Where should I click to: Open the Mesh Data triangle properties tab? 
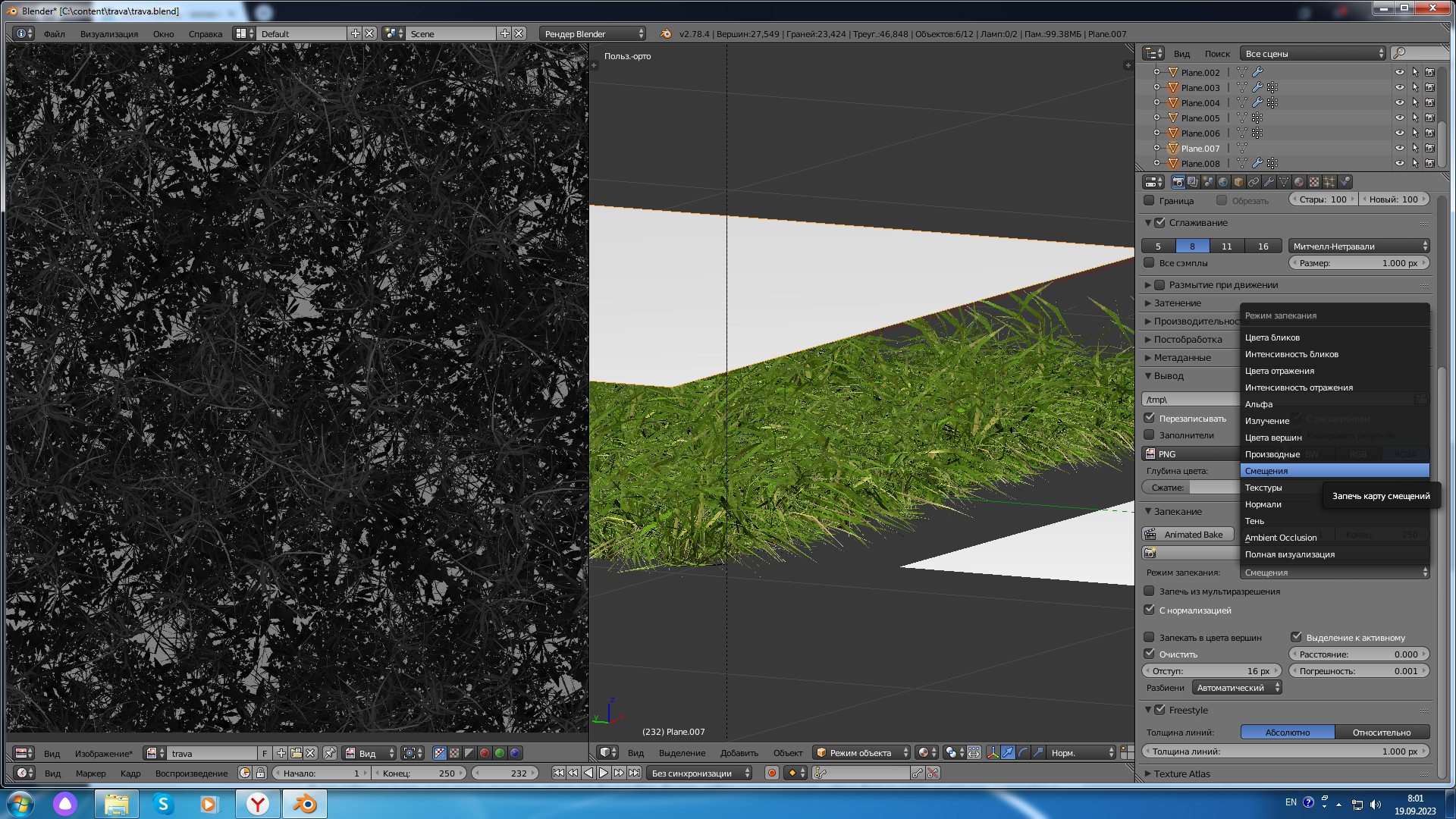click(x=1284, y=182)
